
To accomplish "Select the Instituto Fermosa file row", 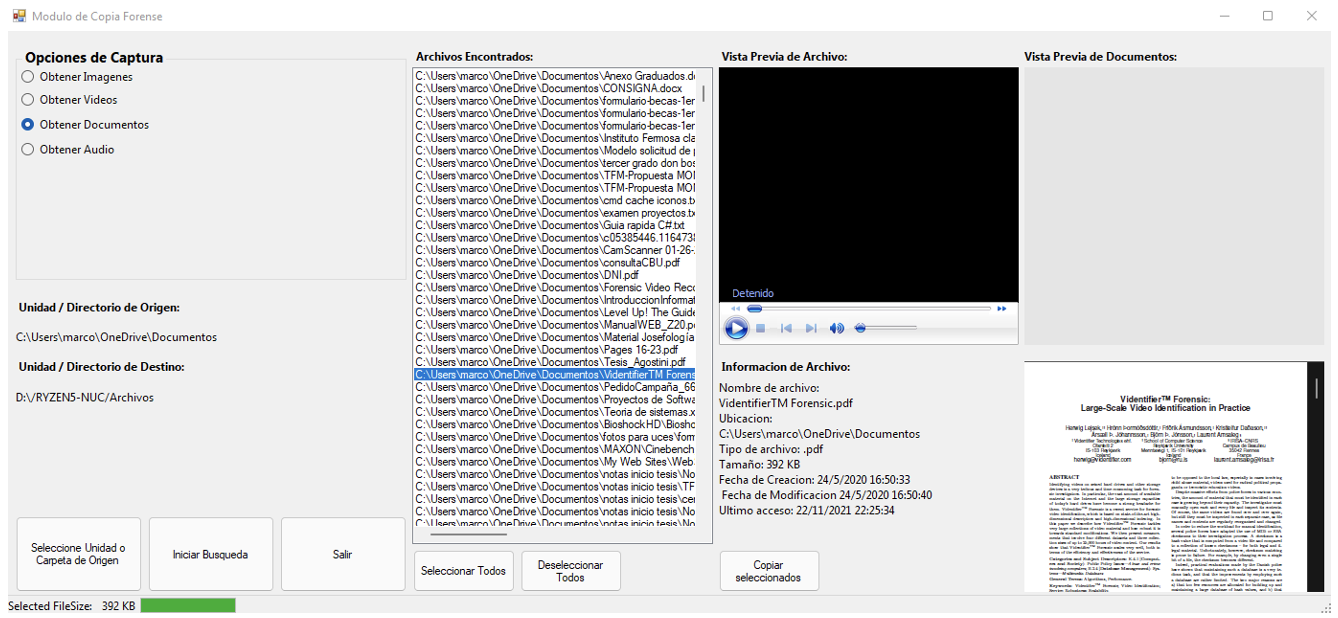I will (555, 138).
